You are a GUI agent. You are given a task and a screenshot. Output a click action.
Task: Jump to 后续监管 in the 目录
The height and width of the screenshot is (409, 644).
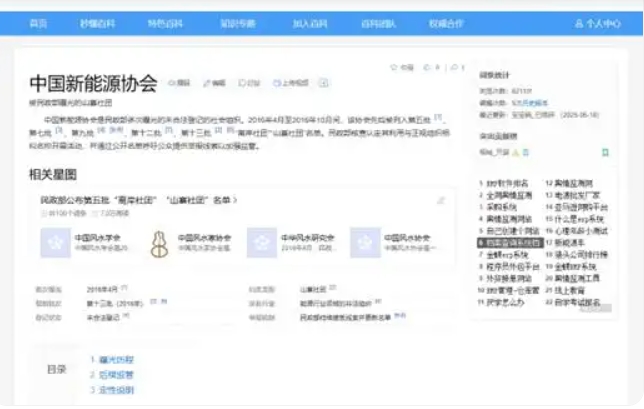(x=117, y=375)
